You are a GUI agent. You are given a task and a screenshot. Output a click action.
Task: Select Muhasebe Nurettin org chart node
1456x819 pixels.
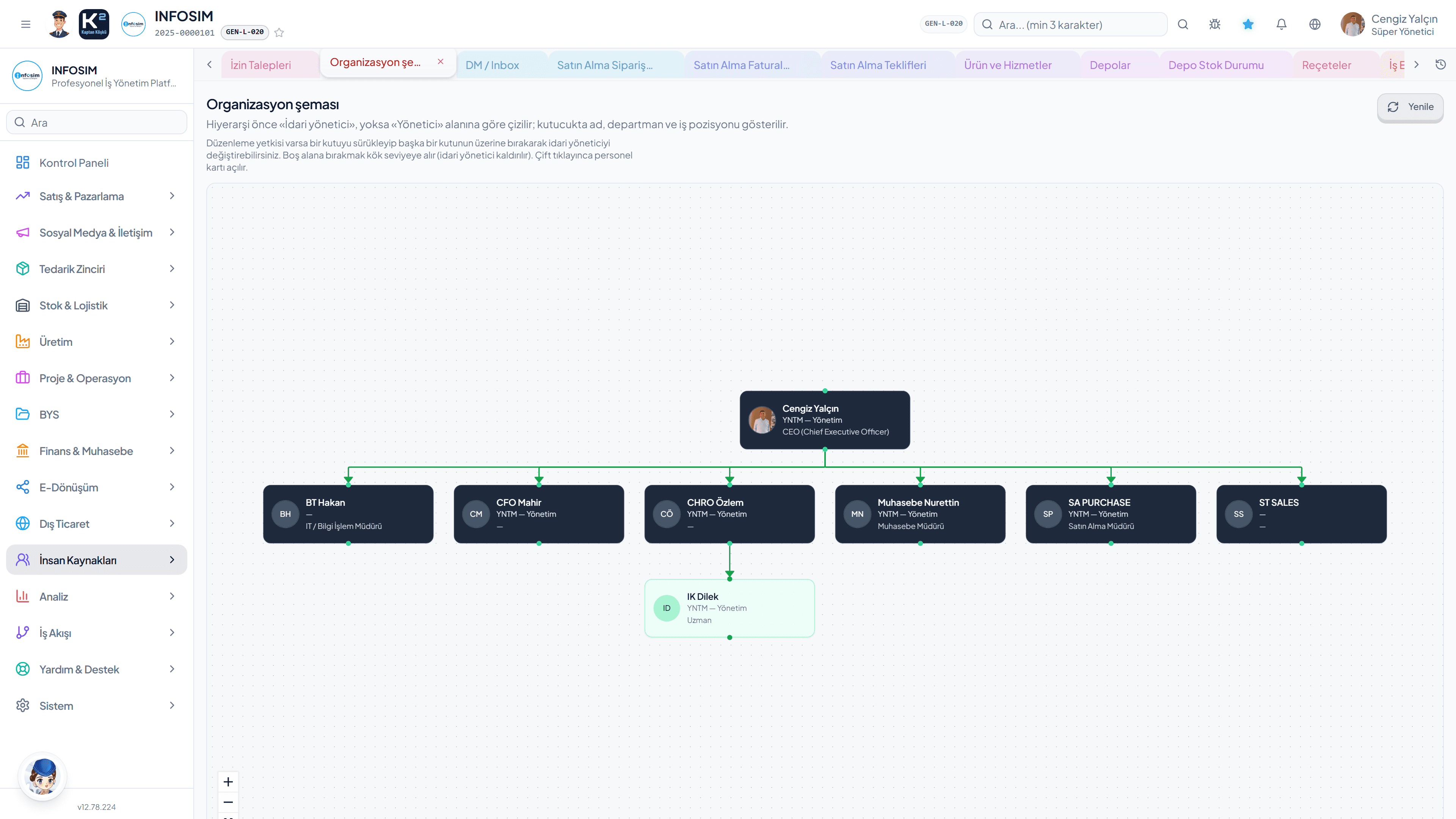pyautogui.click(x=920, y=514)
